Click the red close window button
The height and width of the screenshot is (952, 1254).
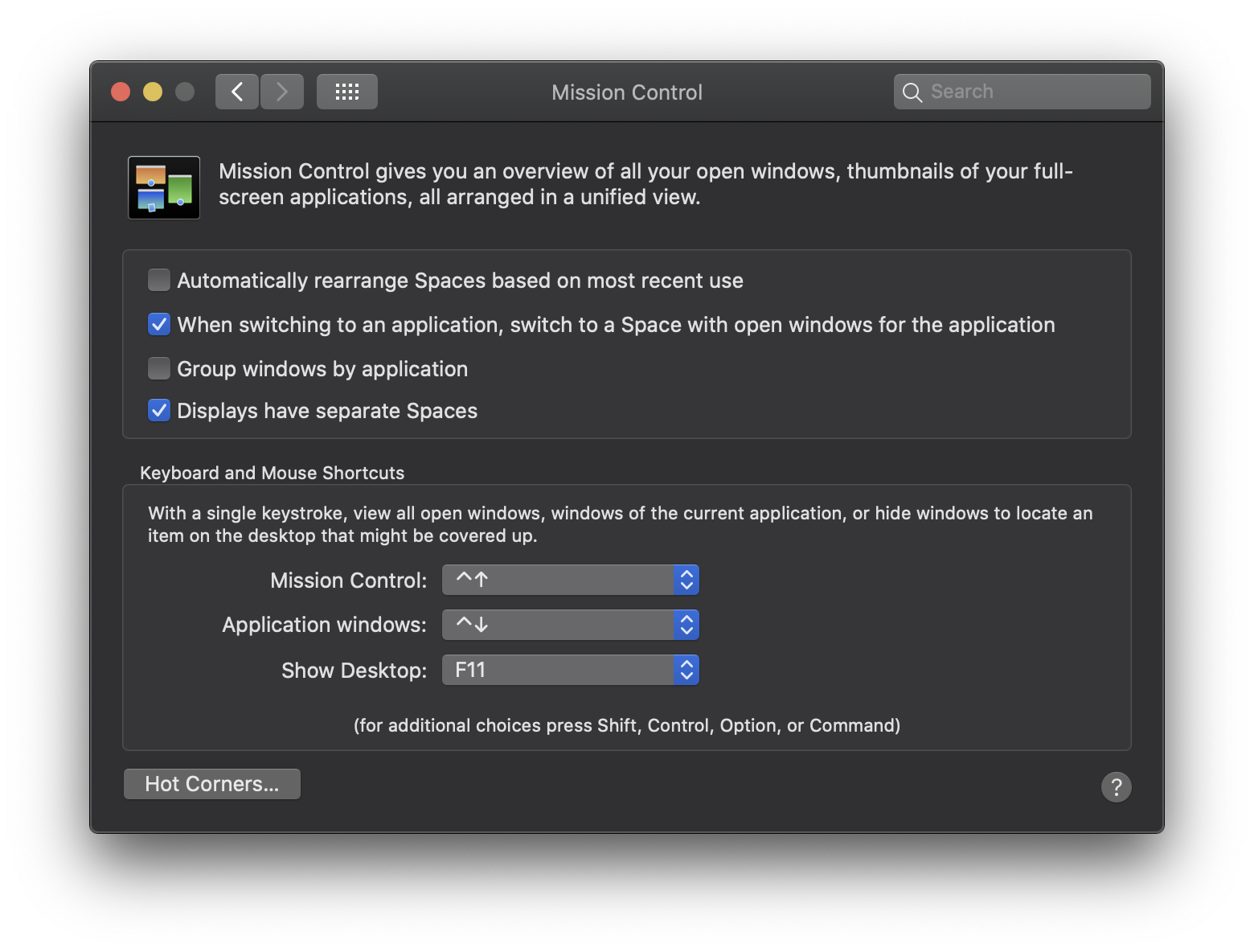pos(121,92)
